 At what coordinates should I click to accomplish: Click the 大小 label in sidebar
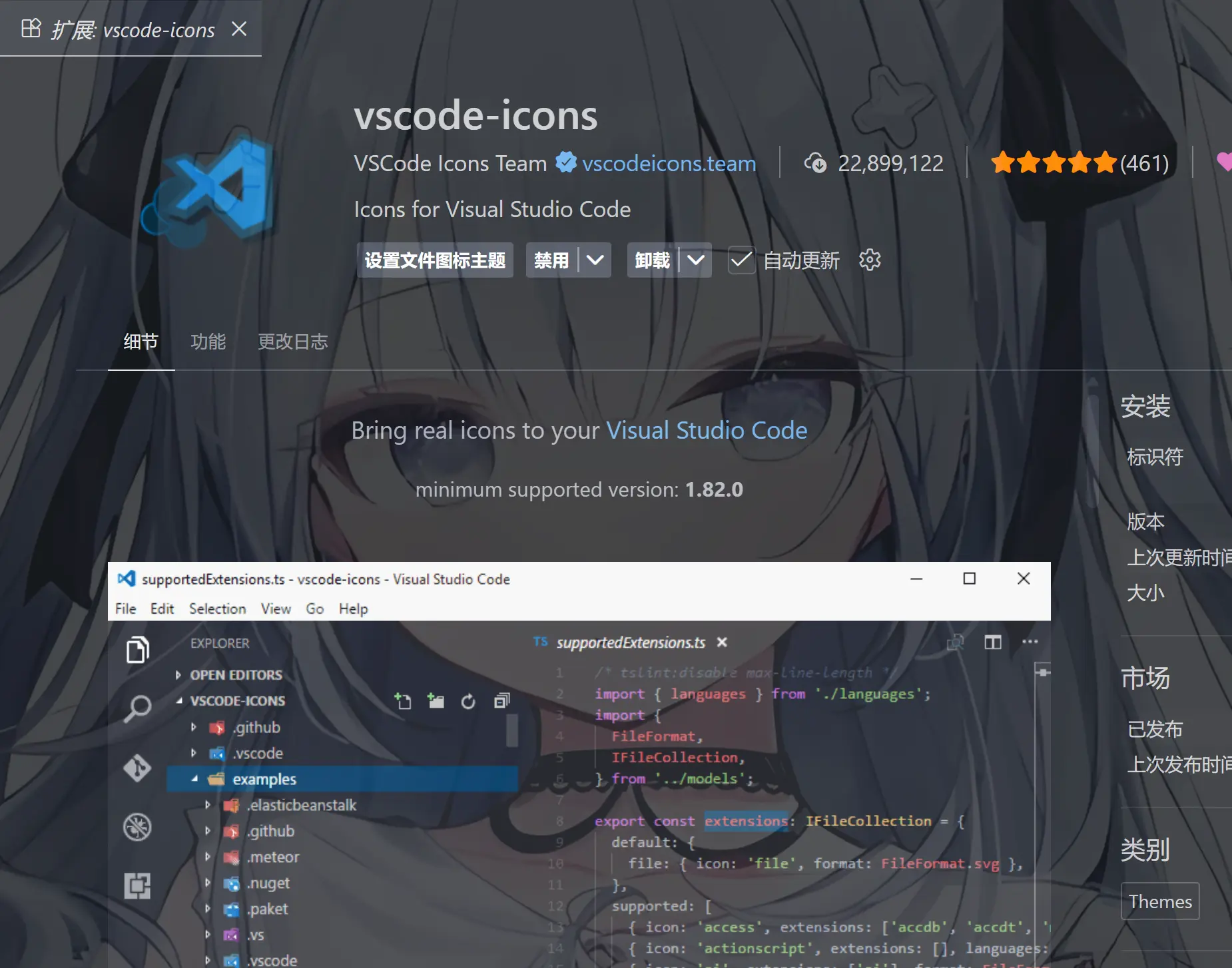pyautogui.click(x=1145, y=593)
